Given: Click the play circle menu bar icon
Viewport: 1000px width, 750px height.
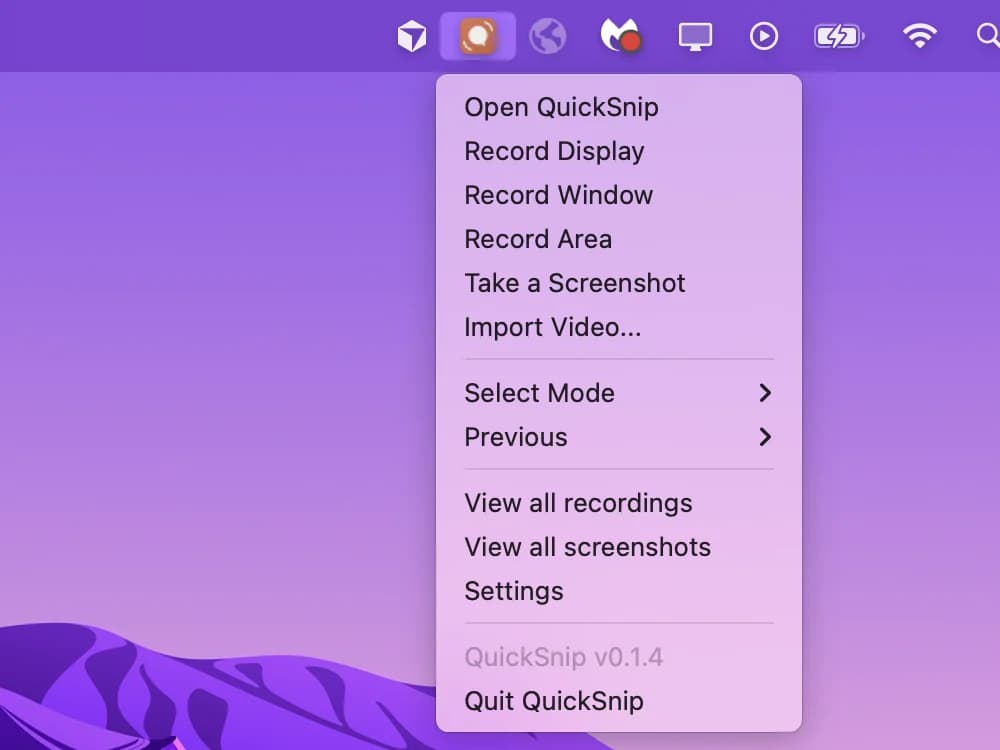Looking at the screenshot, I should pyautogui.click(x=763, y=35).
